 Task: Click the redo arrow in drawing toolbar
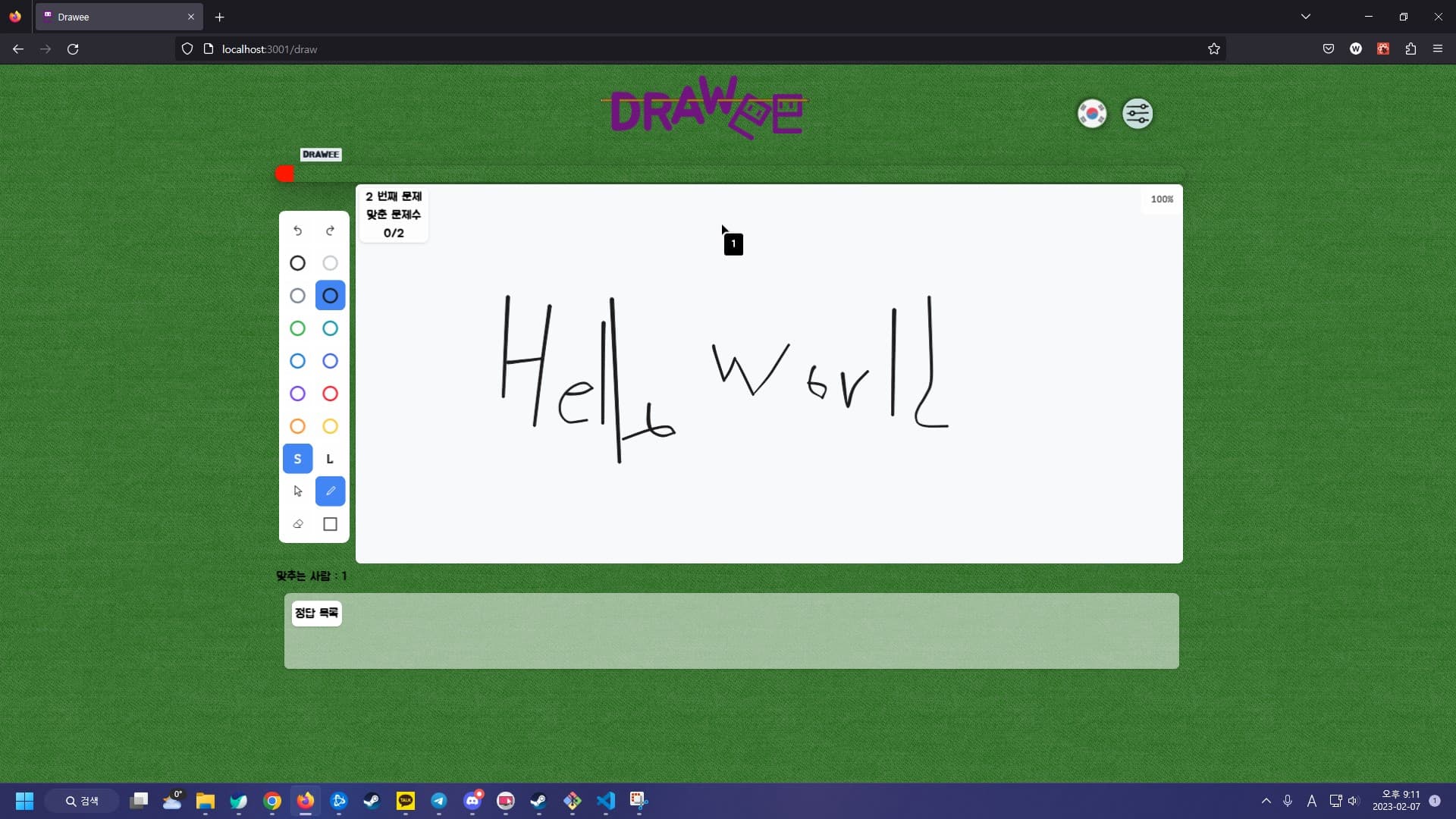pos(330,231)
